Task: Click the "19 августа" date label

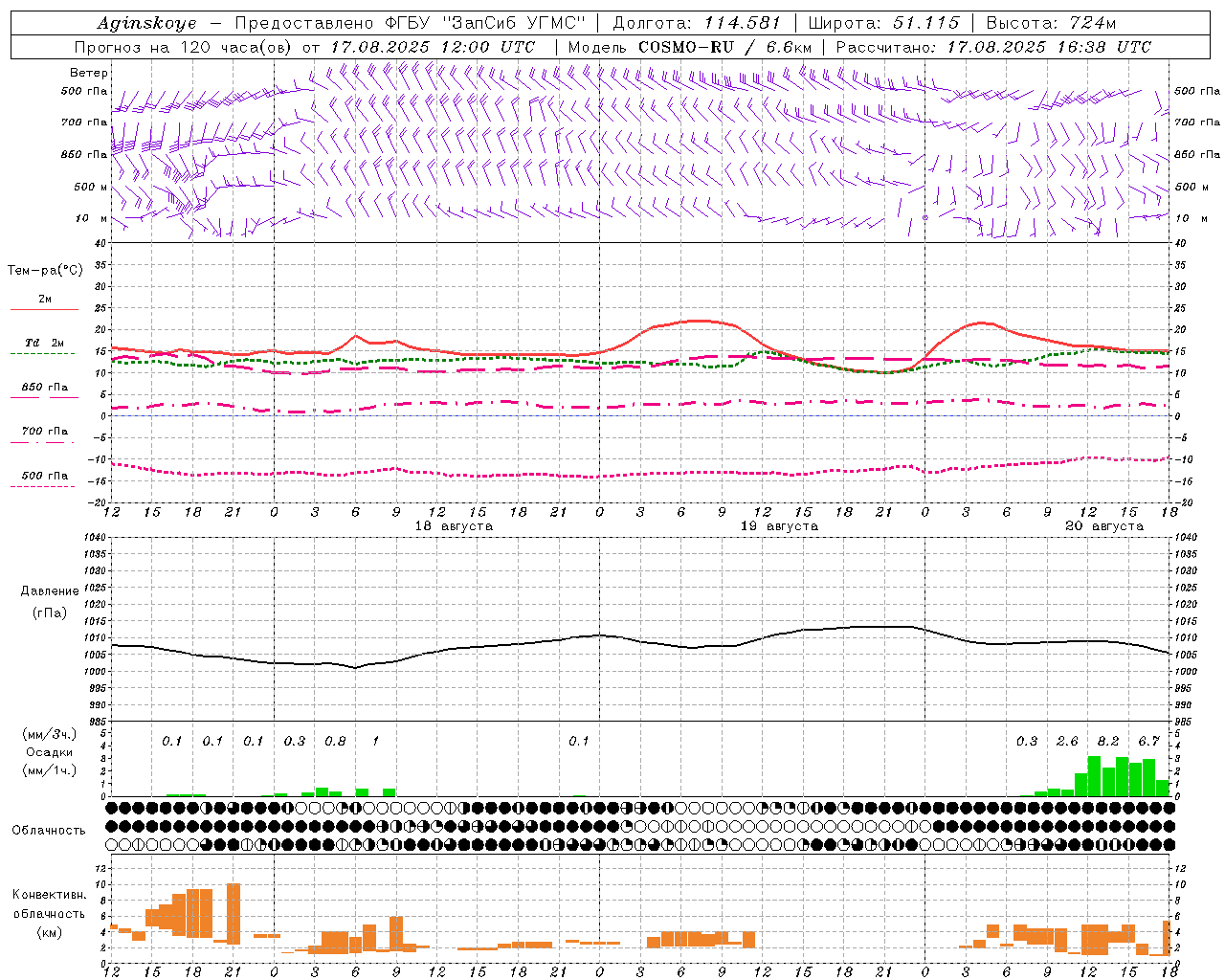Action: pyautogui.click(x=779, y=526)
